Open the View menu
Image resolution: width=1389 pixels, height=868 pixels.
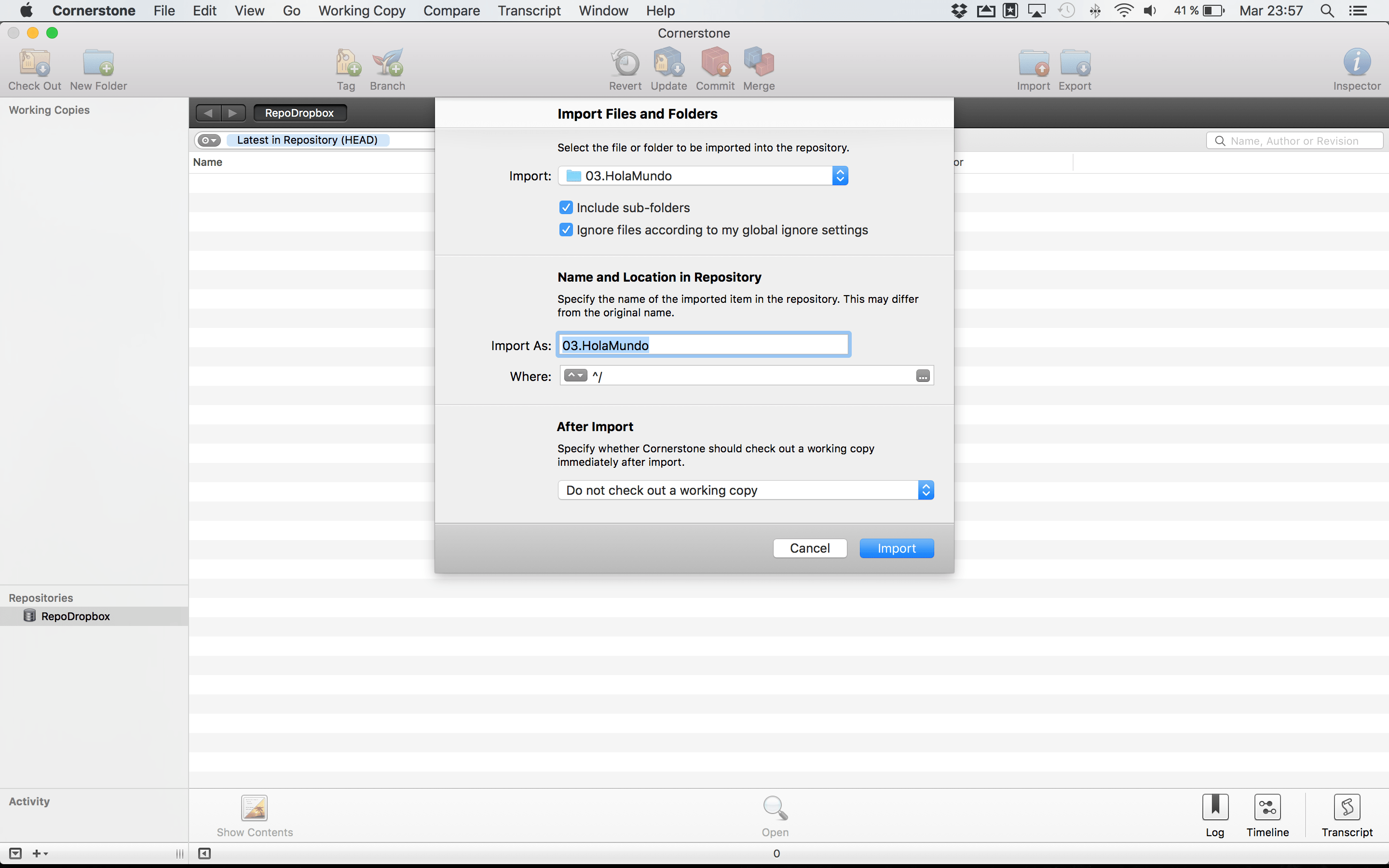(x=249, y=11)
